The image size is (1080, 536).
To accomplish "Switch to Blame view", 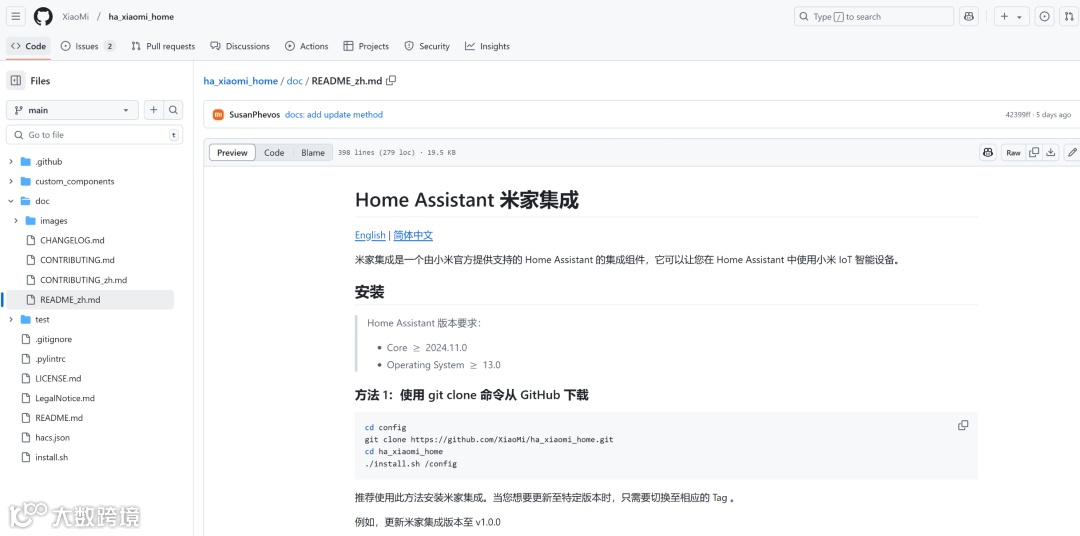I will click(x=313, y=153).
